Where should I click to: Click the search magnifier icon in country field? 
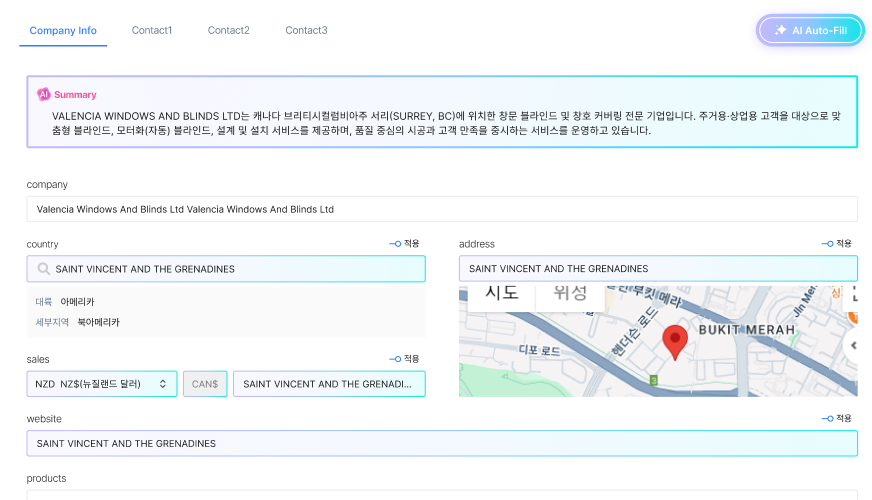coord(43,269)
